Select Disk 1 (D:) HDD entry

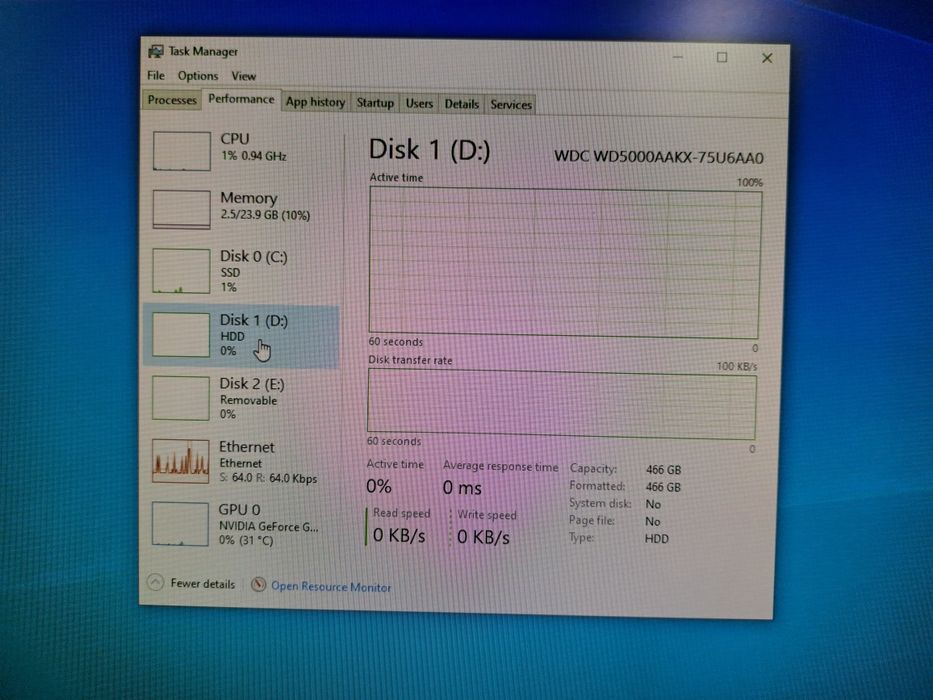242,336
